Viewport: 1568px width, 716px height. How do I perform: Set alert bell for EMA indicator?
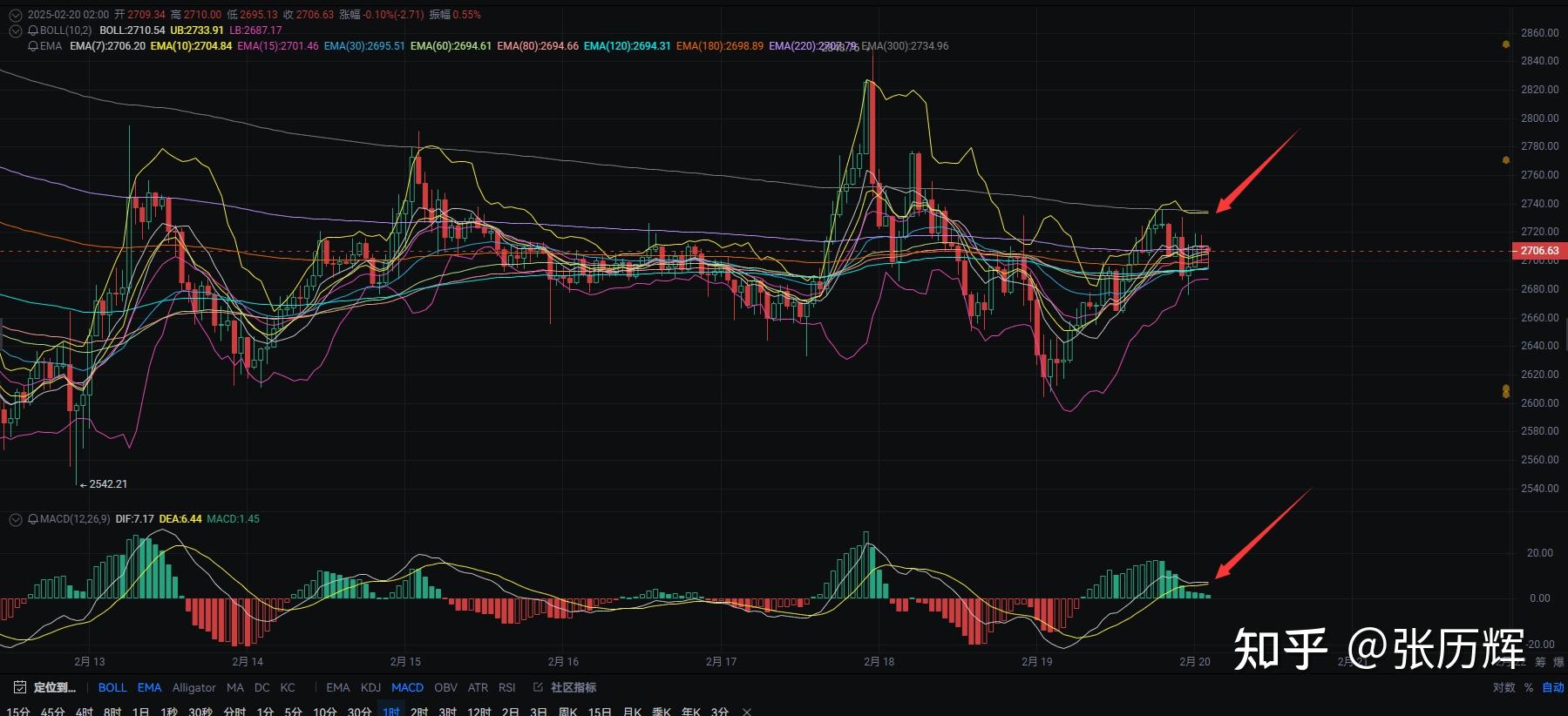pyautogui.click(x=33, y=46)
